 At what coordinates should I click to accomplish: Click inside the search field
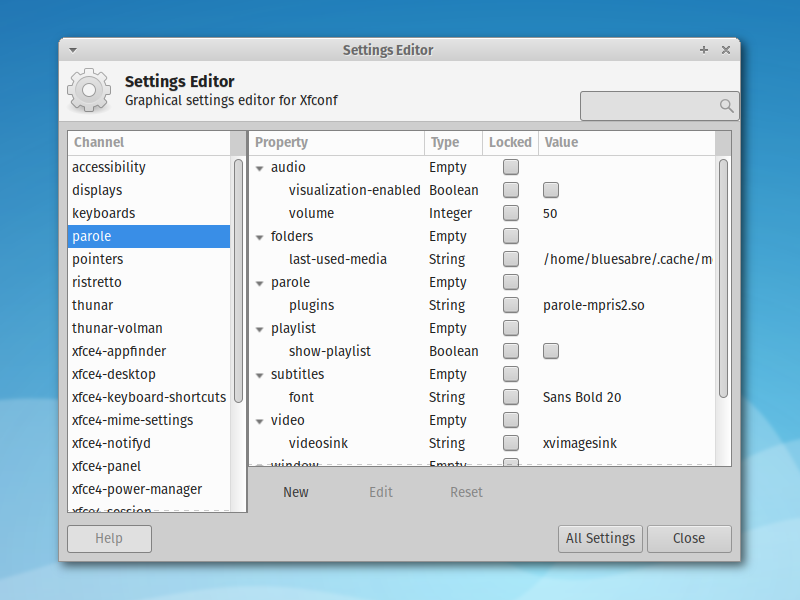[650, 105]
